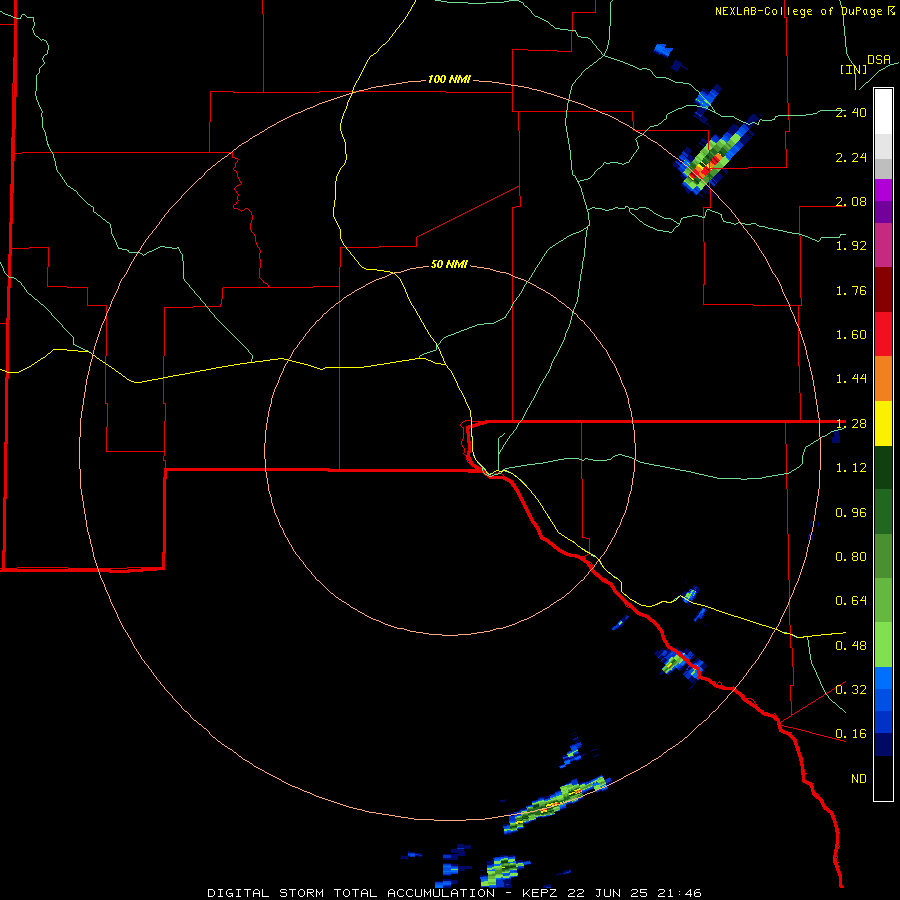Viewport: 900px width, 900px height.
Task: Select the 1.92 legend value
Action: coord(851,246)
